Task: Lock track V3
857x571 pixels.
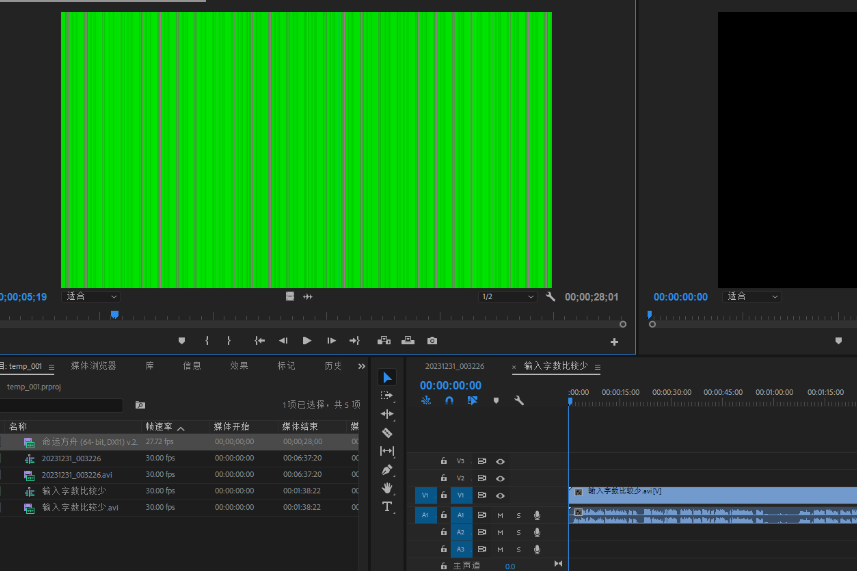Action: coord(444,461)
